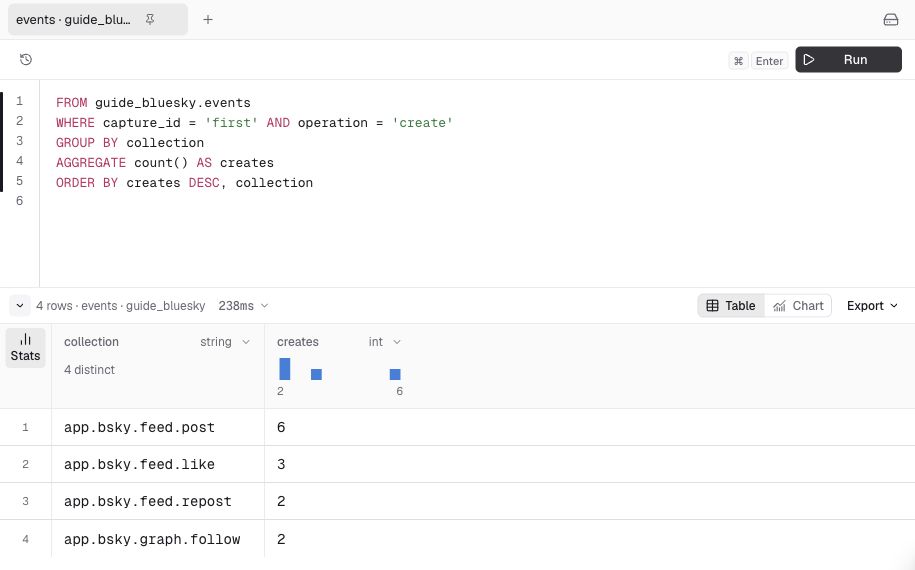Run the query with the Run button
Image resolution: width=915 pixels, height=570 pixels.
click(x=848, y=60)
